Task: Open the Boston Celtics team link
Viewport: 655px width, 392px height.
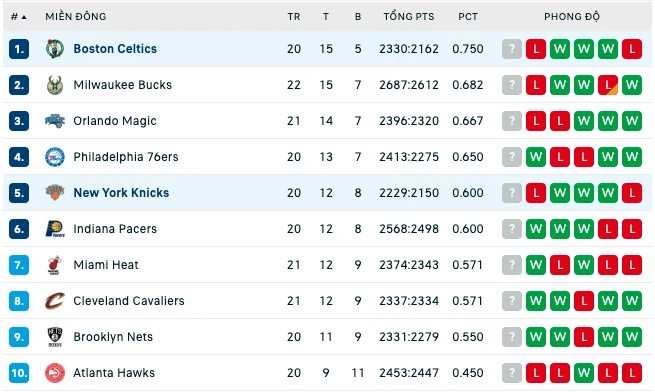Action: [x=115, y=49]
